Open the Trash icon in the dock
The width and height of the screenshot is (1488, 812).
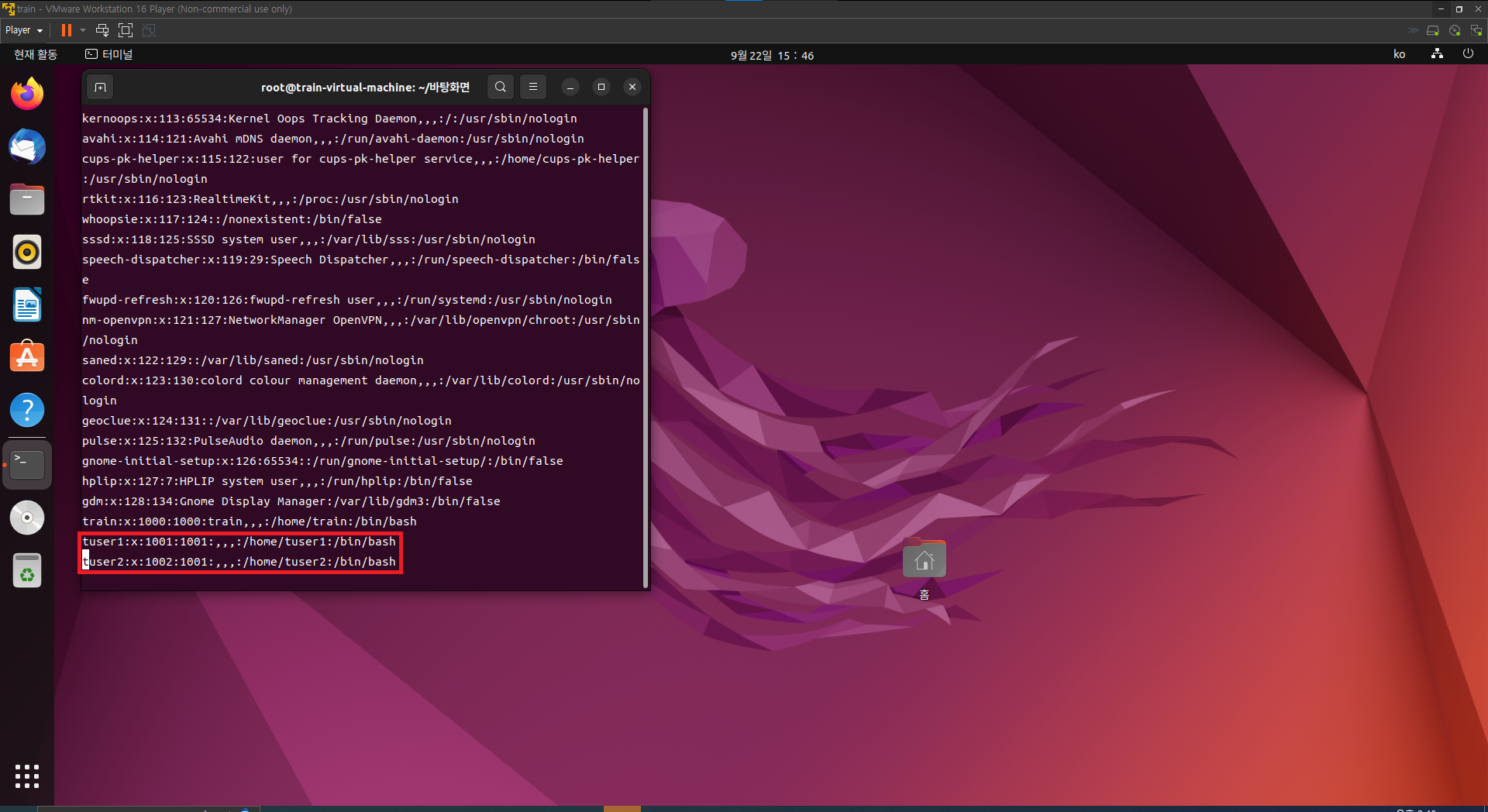click(x=27, y=571)
